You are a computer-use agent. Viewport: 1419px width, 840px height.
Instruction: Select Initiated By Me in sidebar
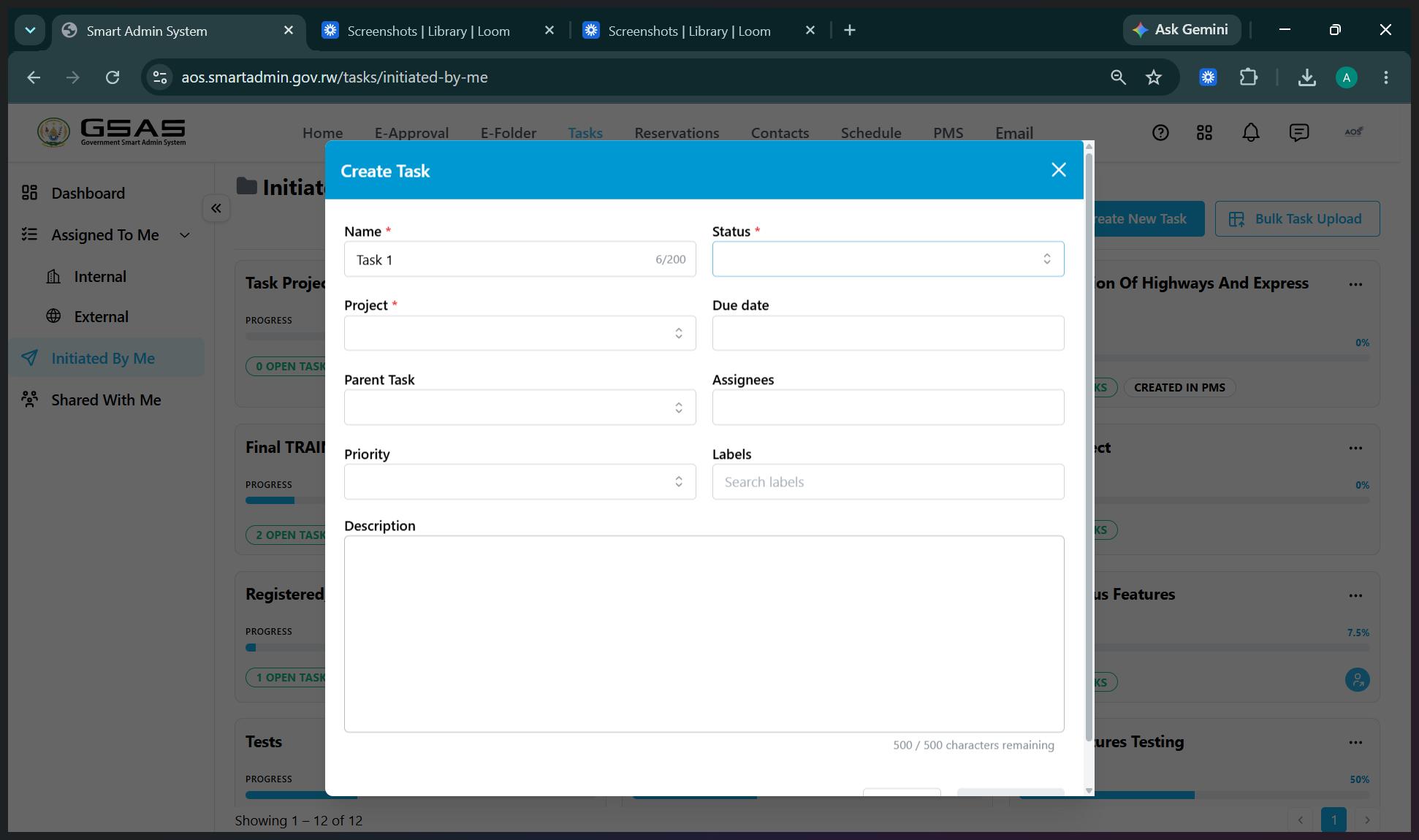click(108, 358)
